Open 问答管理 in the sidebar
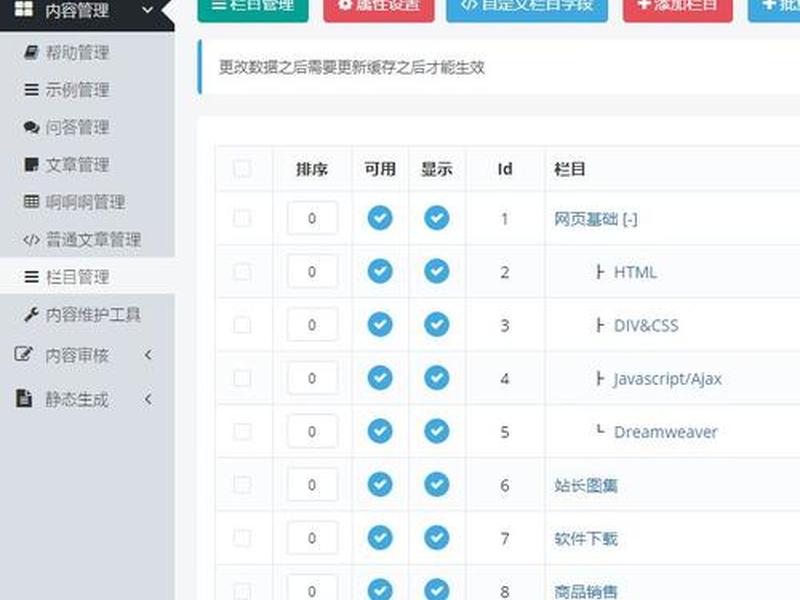Viewport: 800px width, 600px height. (78, 127)
